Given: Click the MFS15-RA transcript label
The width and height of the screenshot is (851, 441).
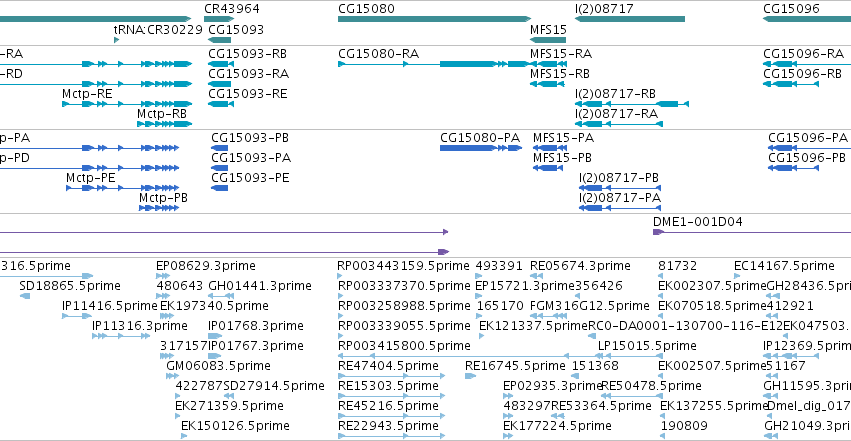Looking at the screenshot, I should [561, 54].
